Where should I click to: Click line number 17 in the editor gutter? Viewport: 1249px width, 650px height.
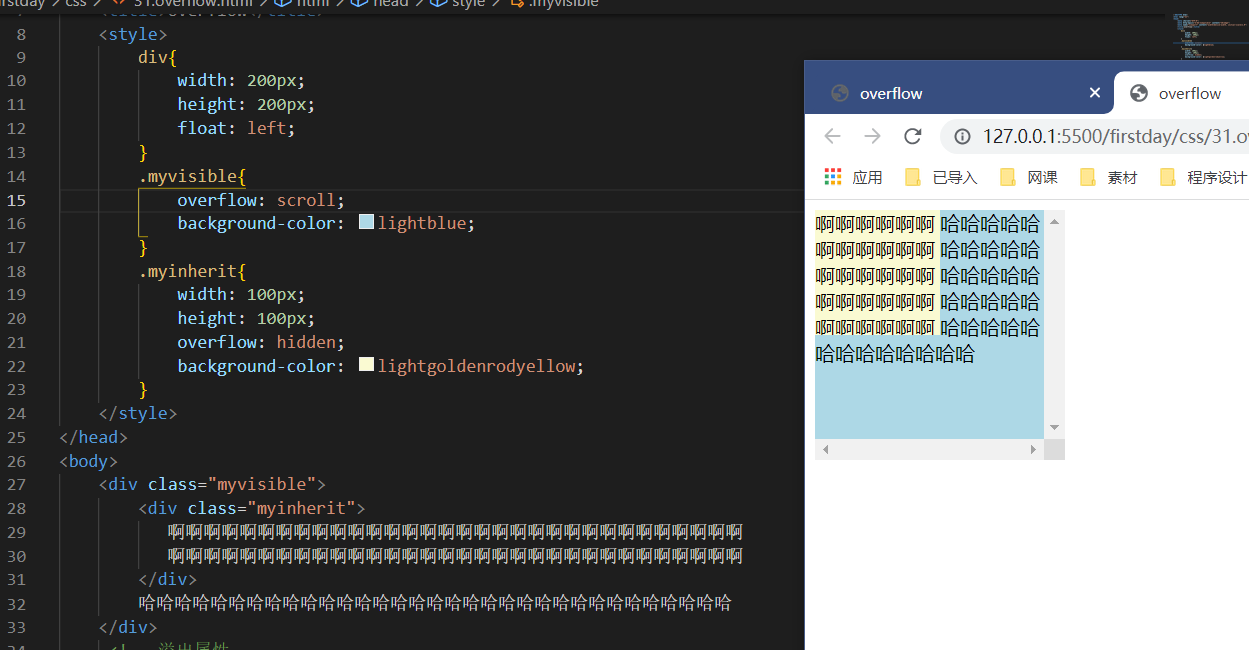tap(17, 247)
